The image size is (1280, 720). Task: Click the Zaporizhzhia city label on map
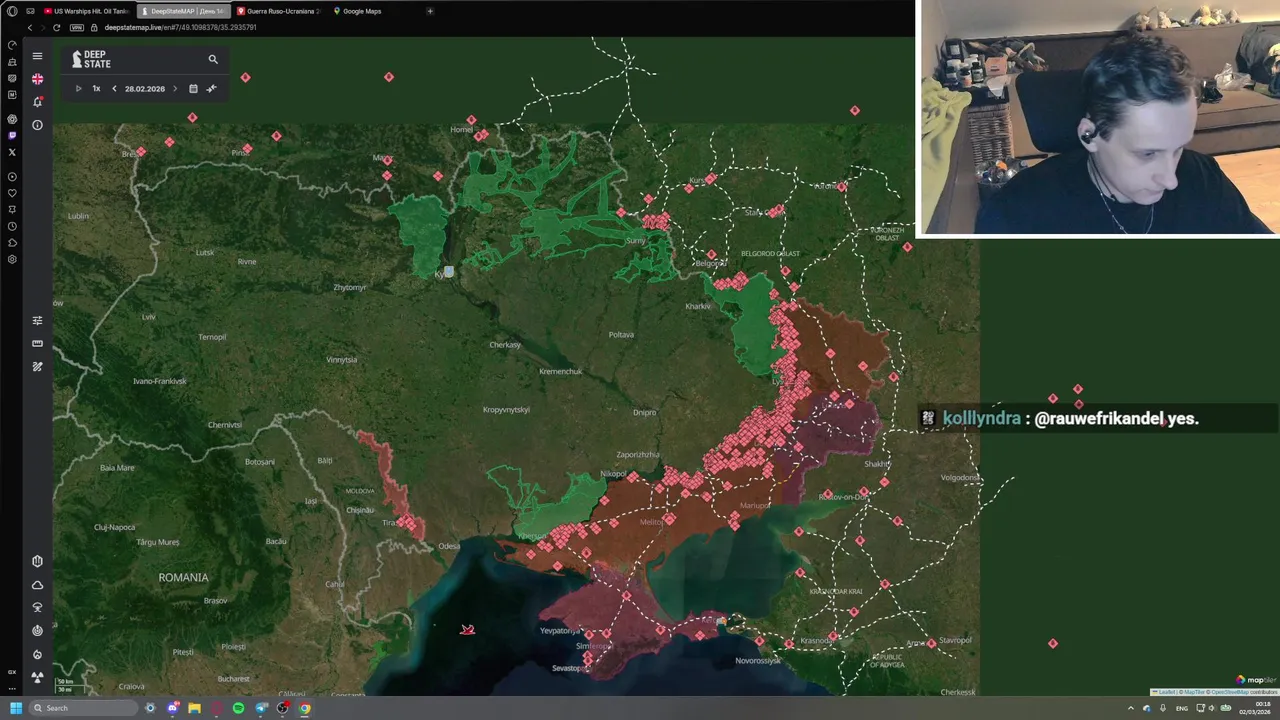637,455
